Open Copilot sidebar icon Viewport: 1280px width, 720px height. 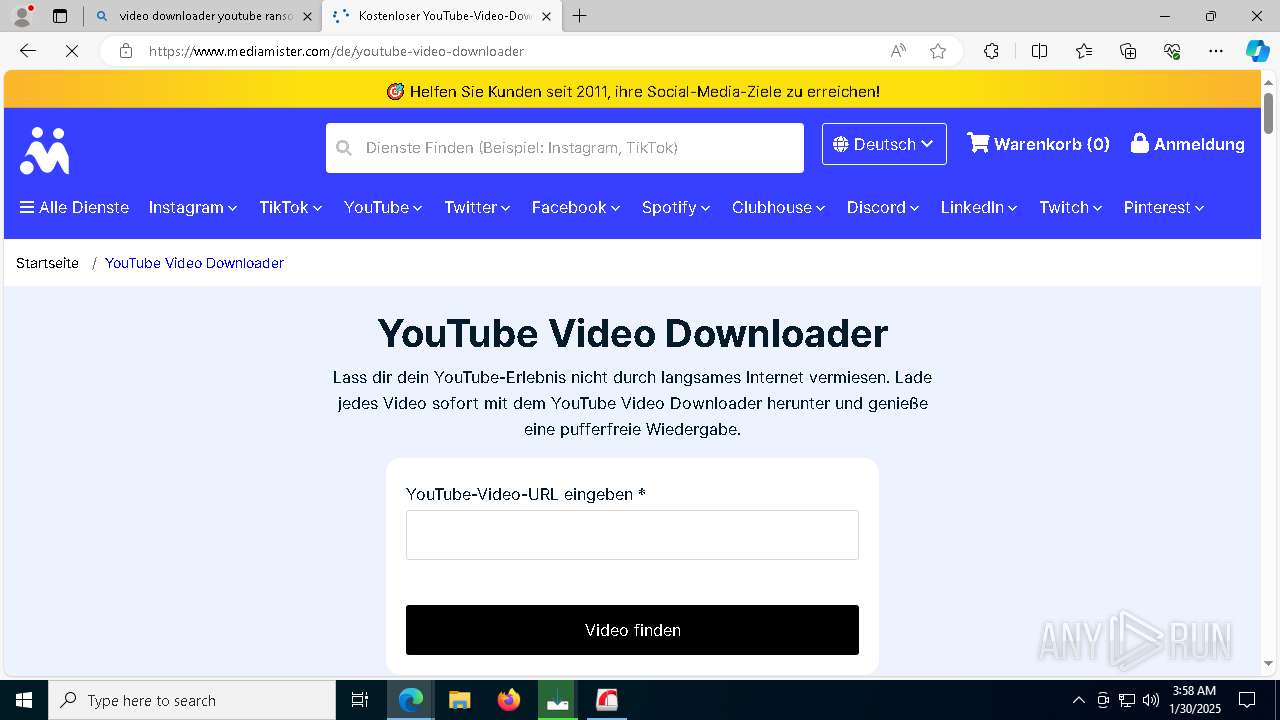(1257, 51)
